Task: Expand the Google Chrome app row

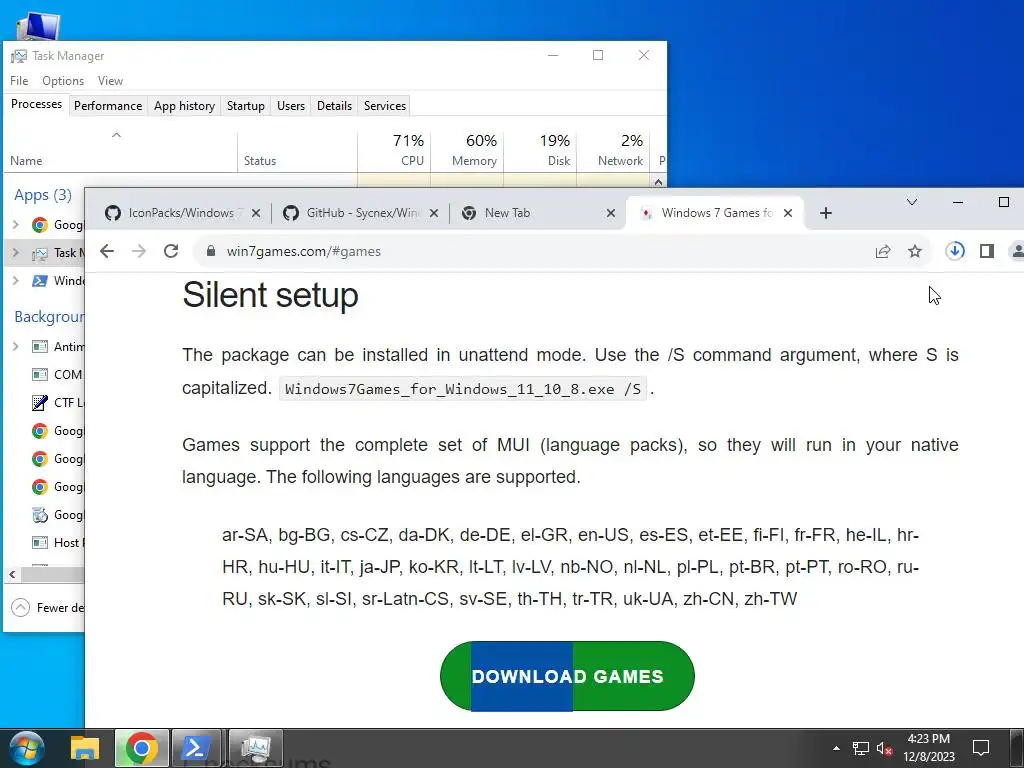Action: [16, 225]
